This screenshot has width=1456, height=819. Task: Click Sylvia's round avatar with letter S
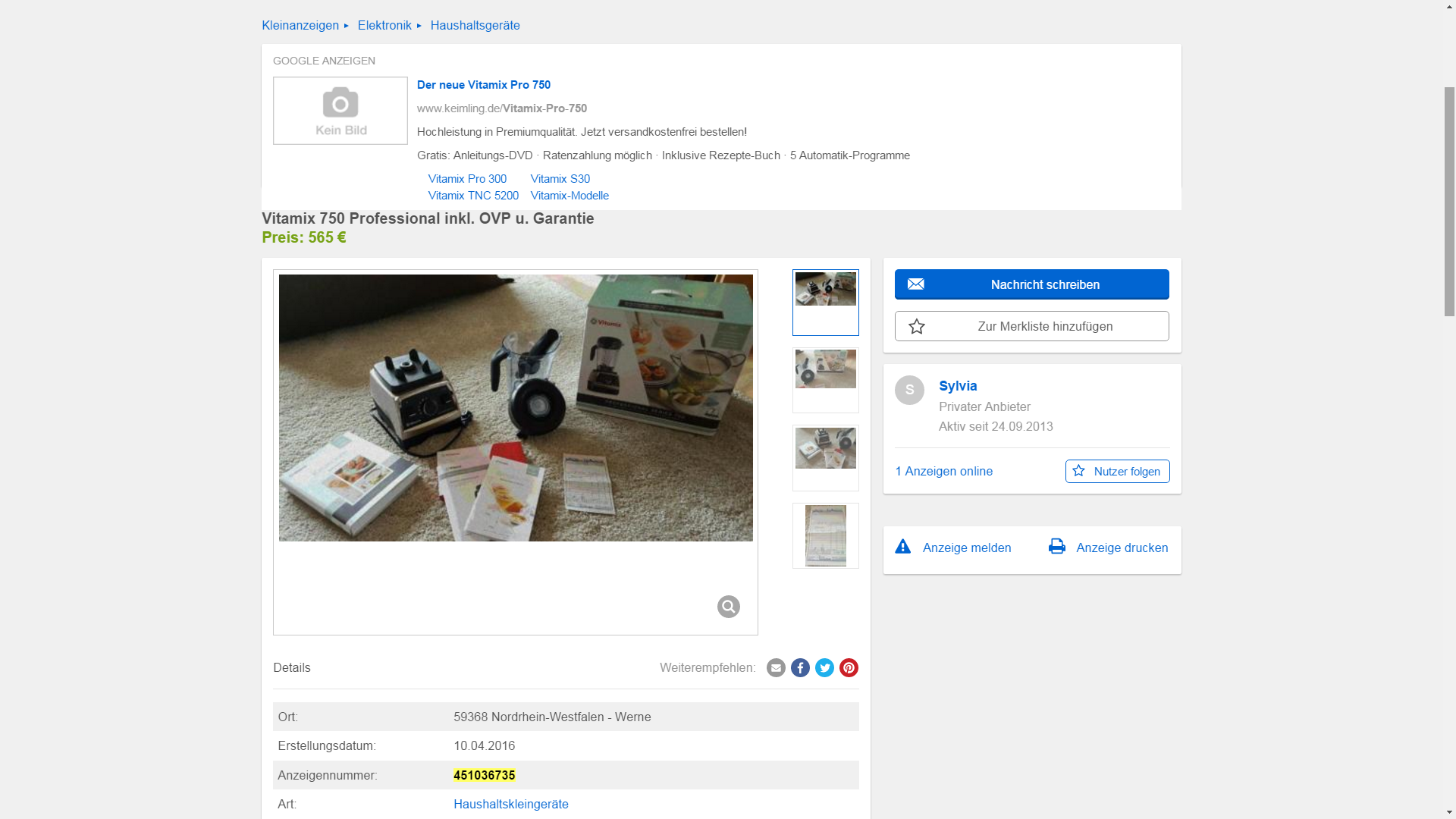tap(909, 390)
